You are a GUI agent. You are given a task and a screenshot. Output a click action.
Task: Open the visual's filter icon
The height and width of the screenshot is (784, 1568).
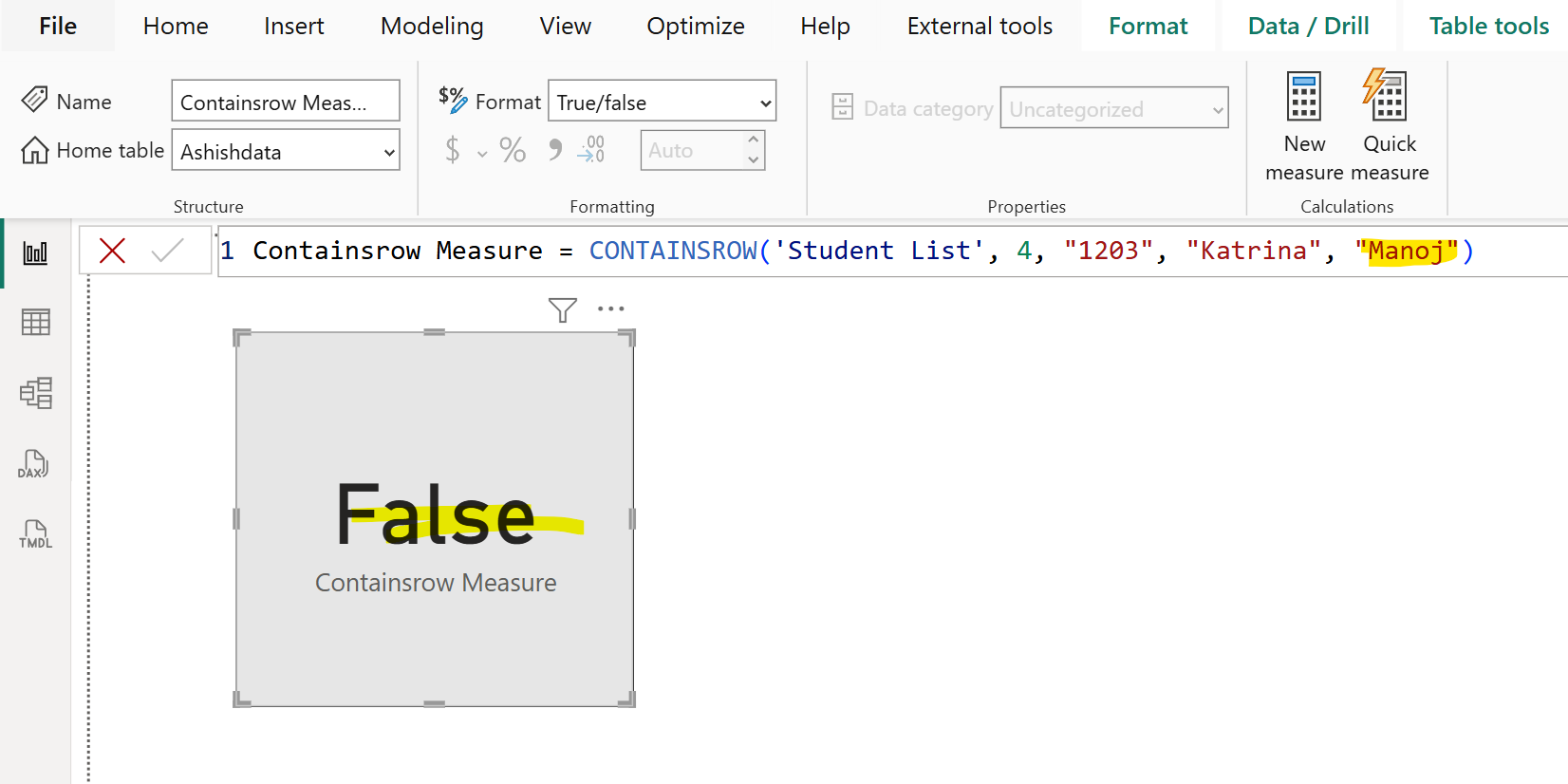(562, 309)
